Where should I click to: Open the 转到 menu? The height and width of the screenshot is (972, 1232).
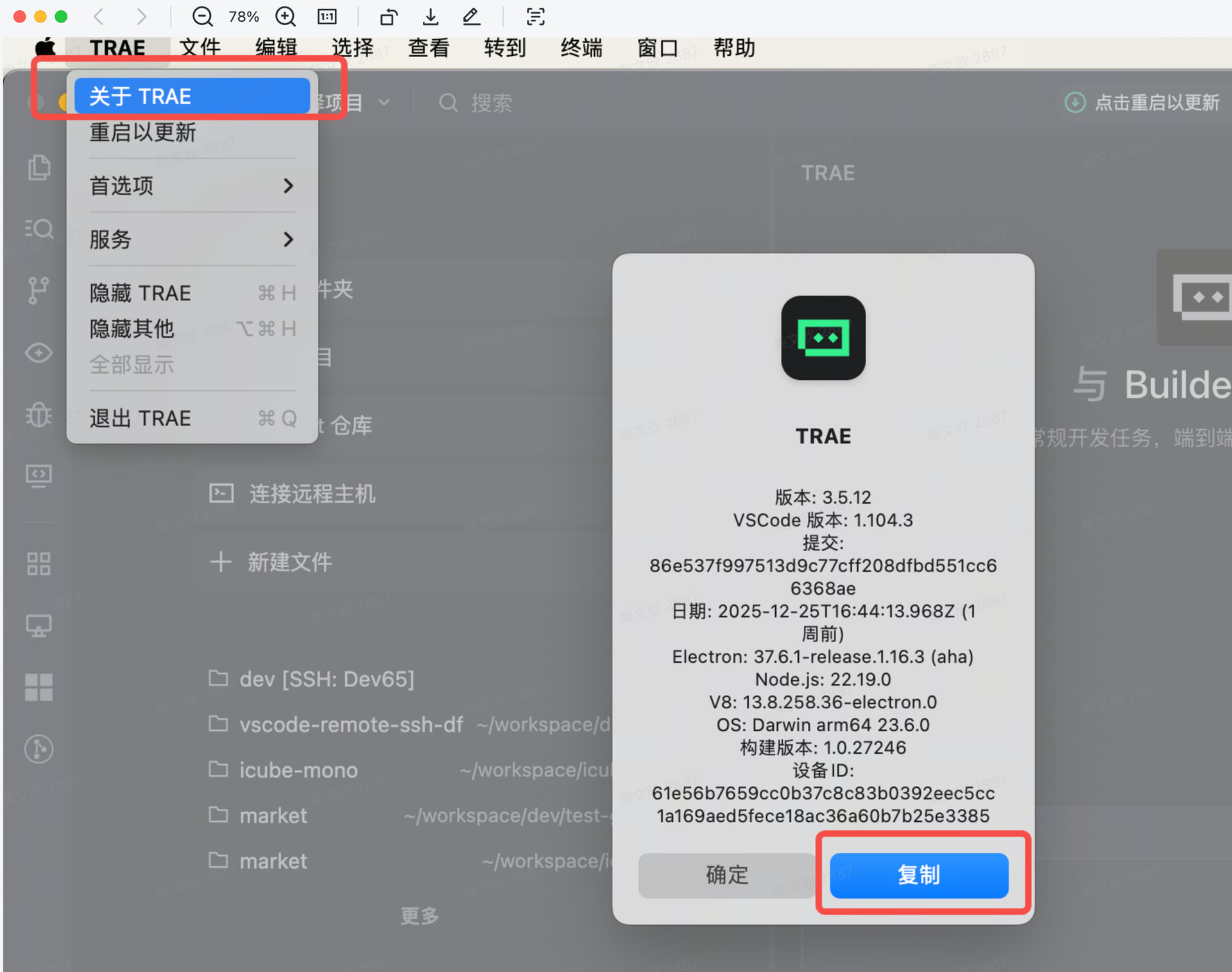point(505,47)
